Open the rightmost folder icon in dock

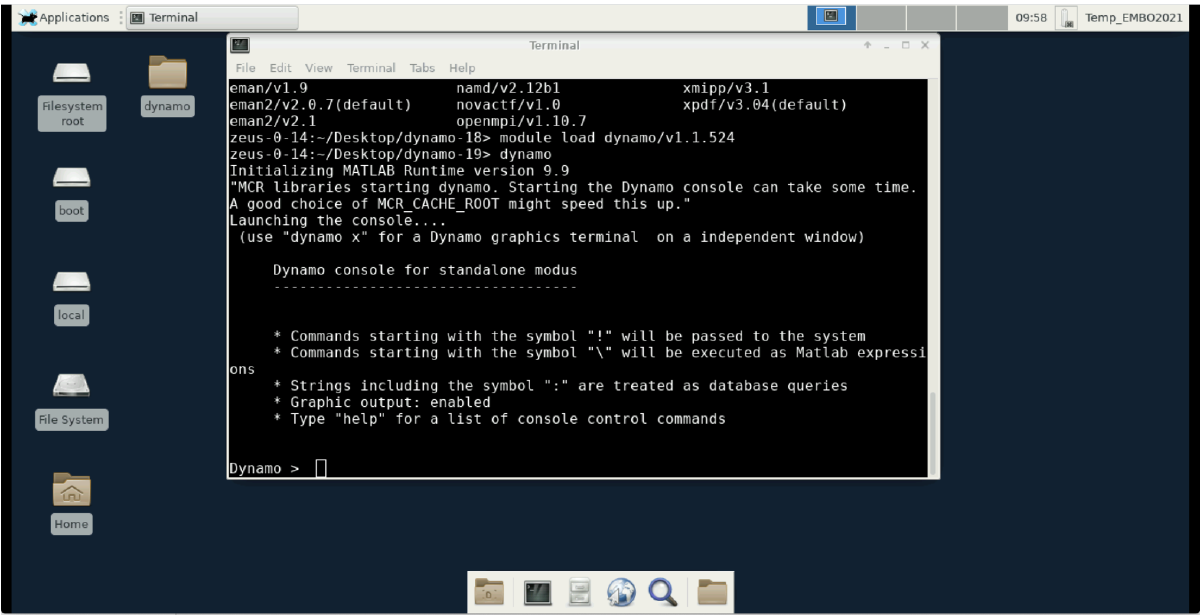click(712, 592)
